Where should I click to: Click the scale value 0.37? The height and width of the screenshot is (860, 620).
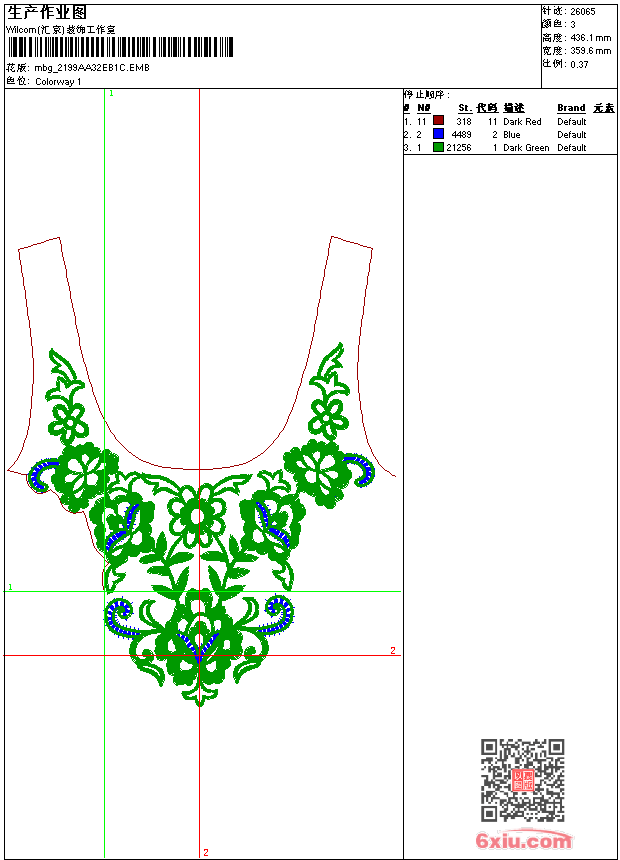pyautogui.click(x=579, y=64)
